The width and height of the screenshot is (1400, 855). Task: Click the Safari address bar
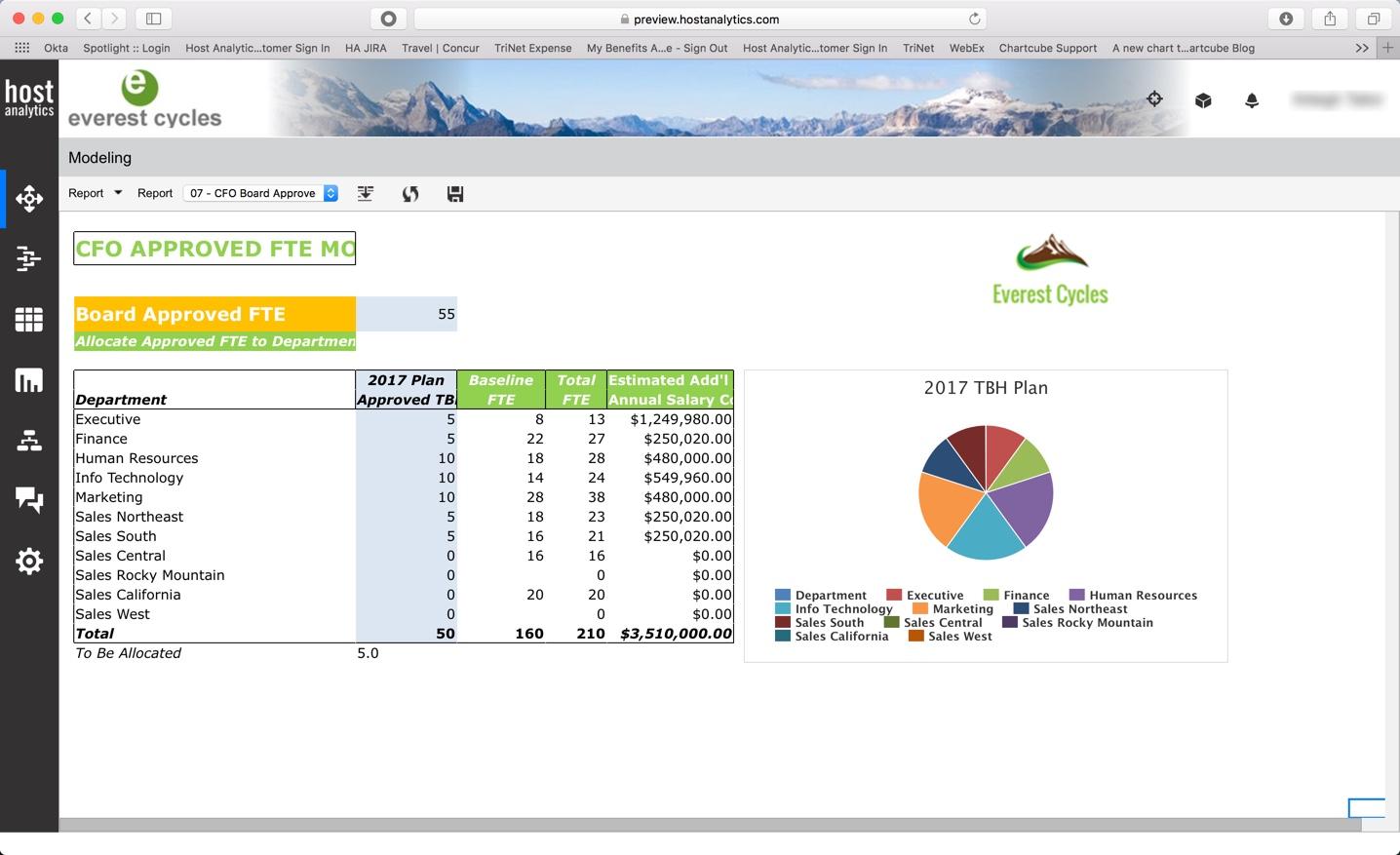[x=700, y=19]
